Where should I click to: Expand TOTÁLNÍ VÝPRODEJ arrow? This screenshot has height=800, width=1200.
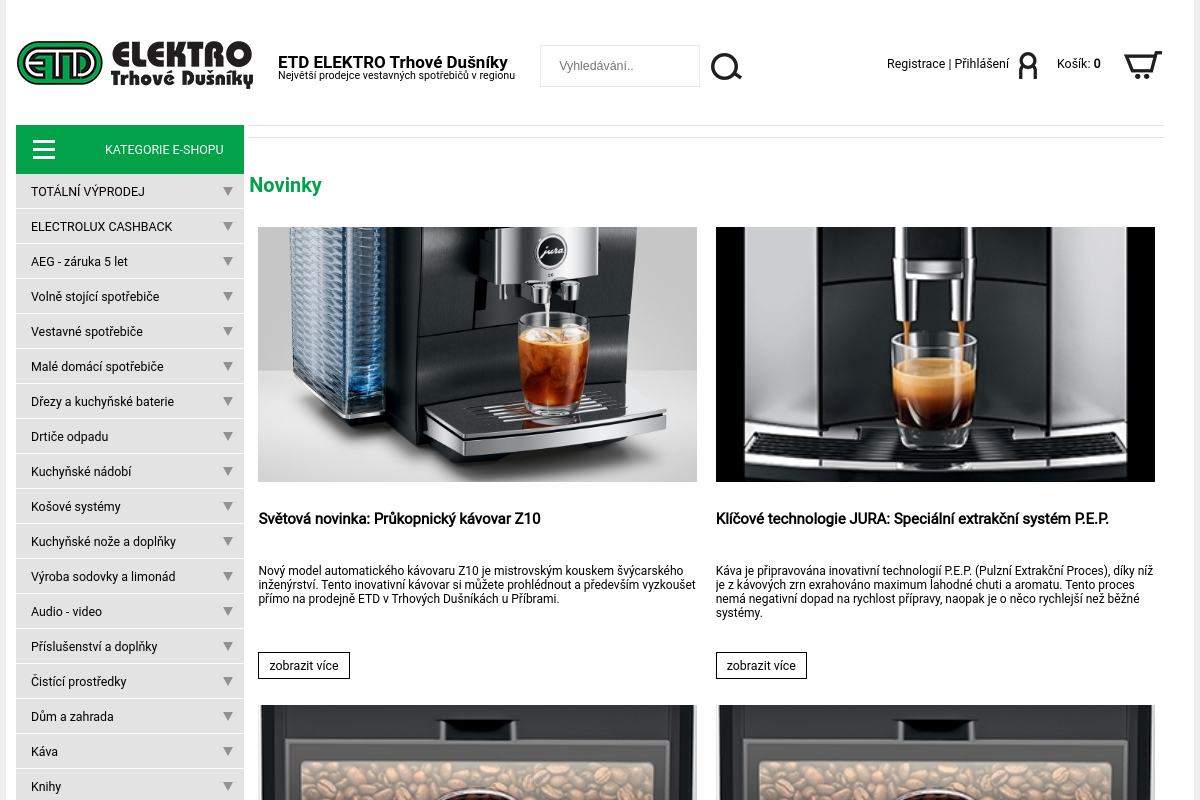228,191
